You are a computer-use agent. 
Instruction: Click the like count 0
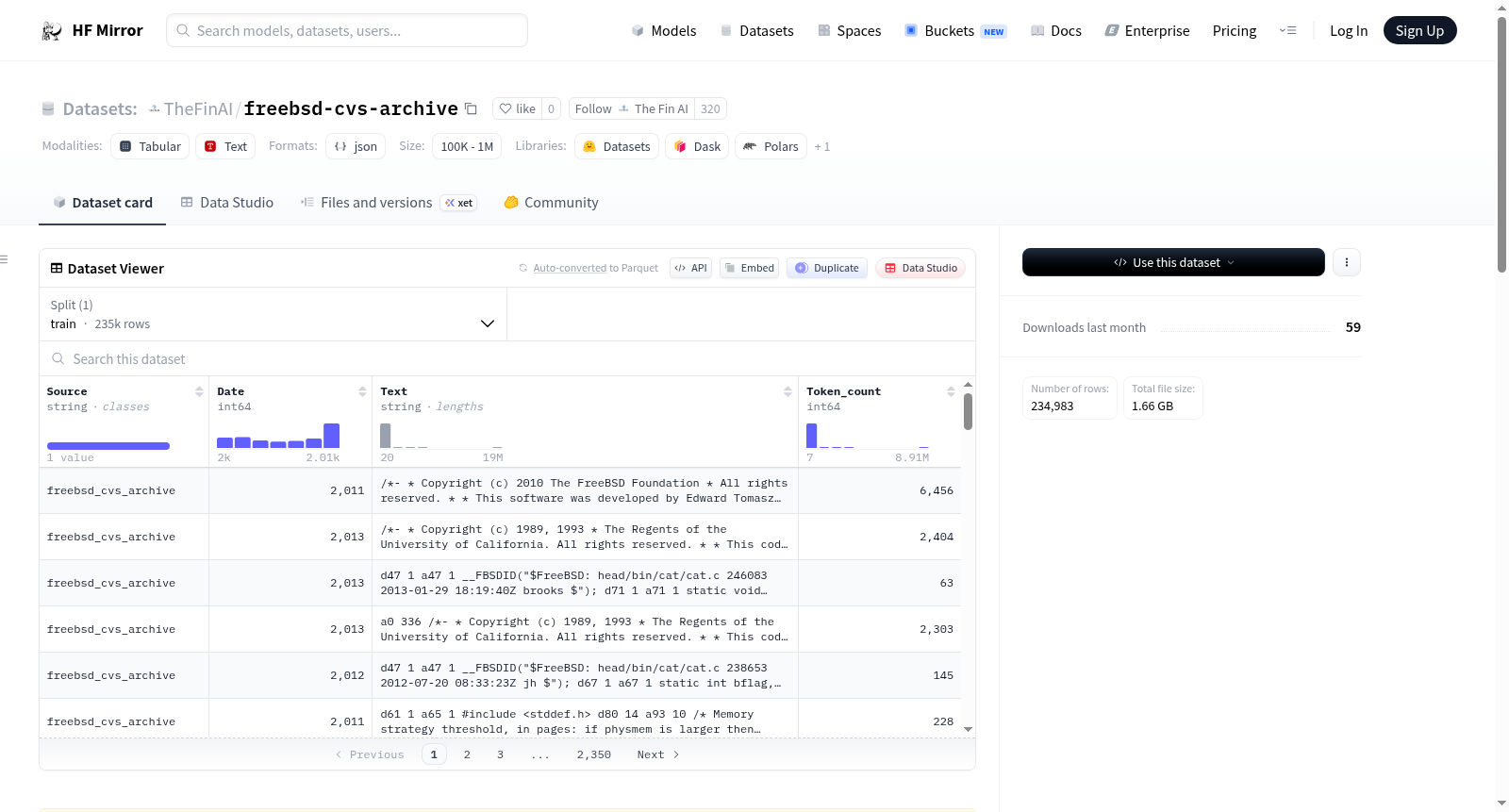coord(552,108)
